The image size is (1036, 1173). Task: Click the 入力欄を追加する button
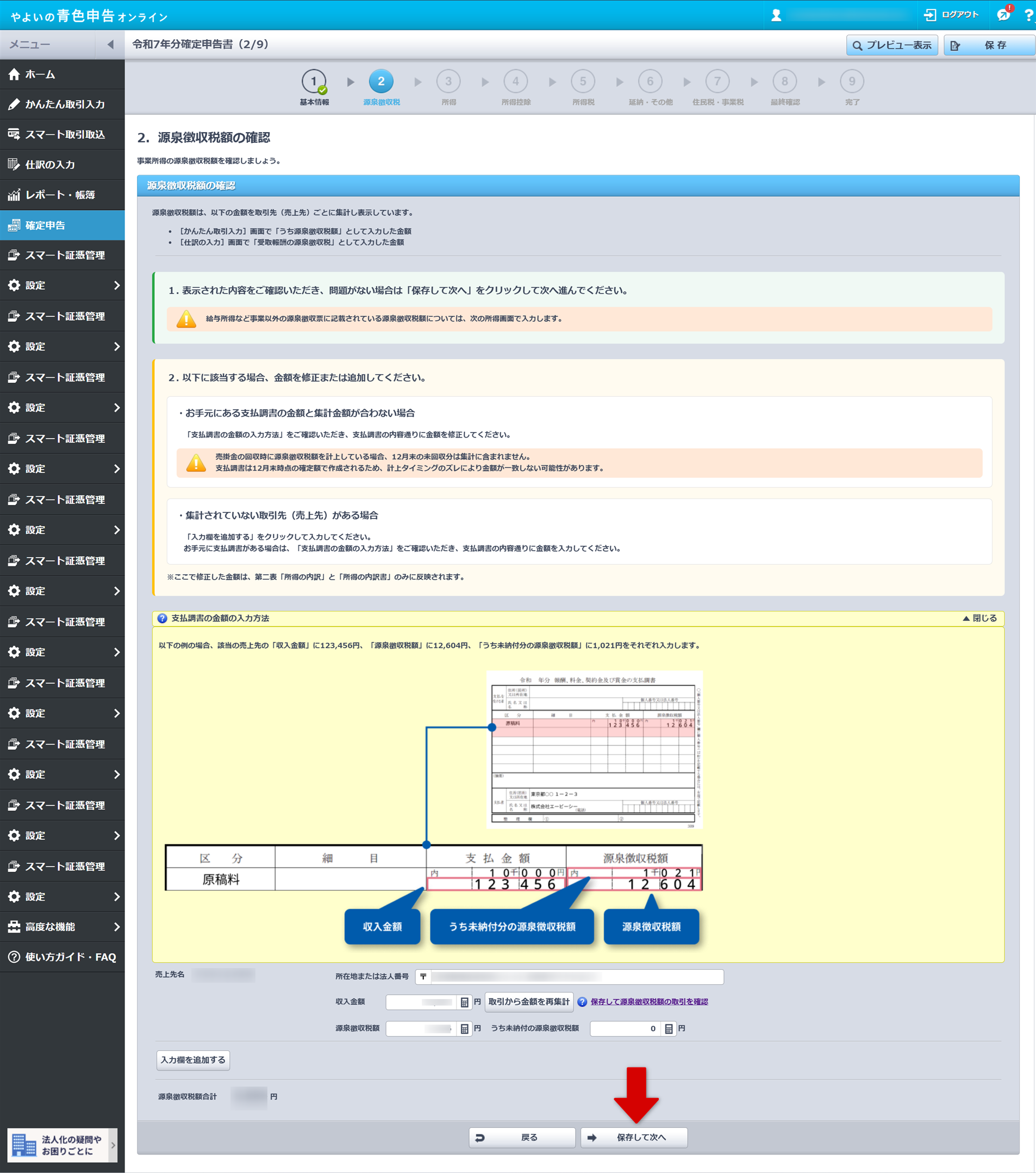[193, 1060]
